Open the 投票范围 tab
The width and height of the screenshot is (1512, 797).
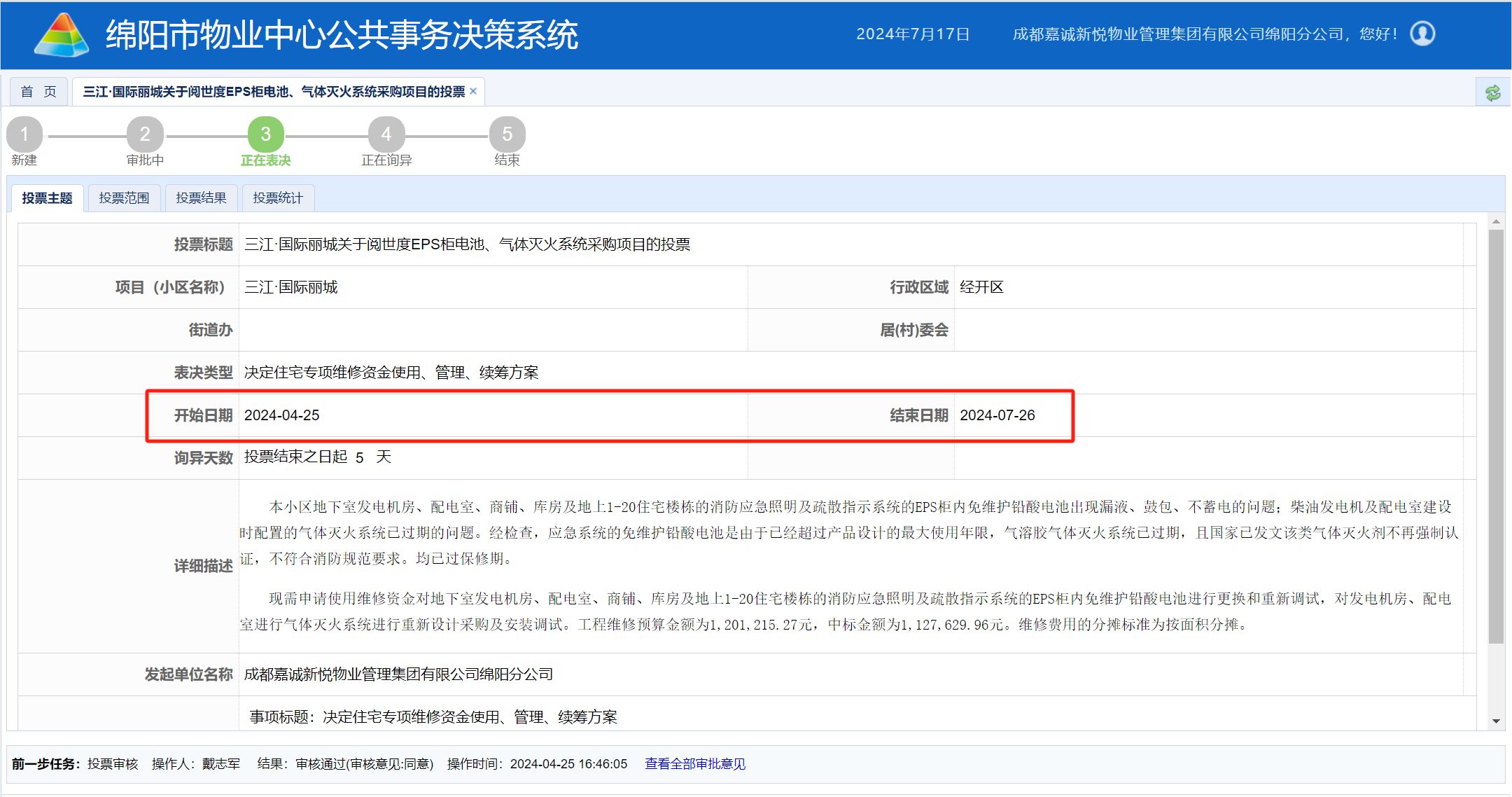point(124,198)
